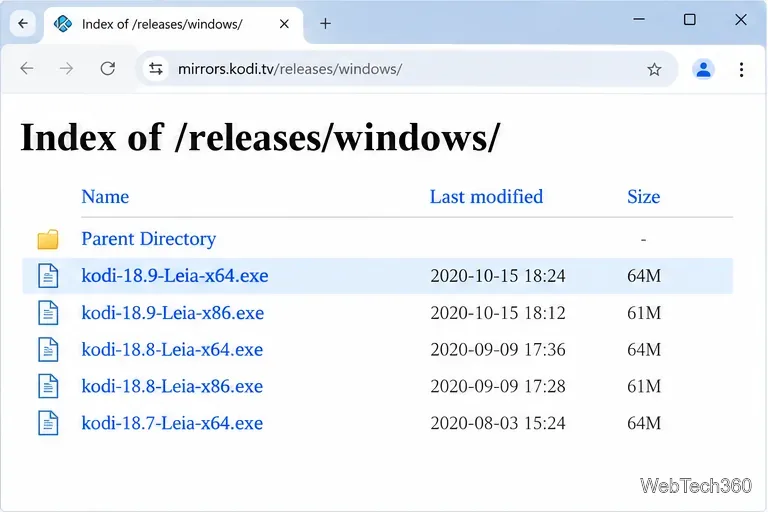
Task: Click 64M size in kodi-18.8-Leia-x64 row
Action: pyautogui.click(x=644, y=350)
